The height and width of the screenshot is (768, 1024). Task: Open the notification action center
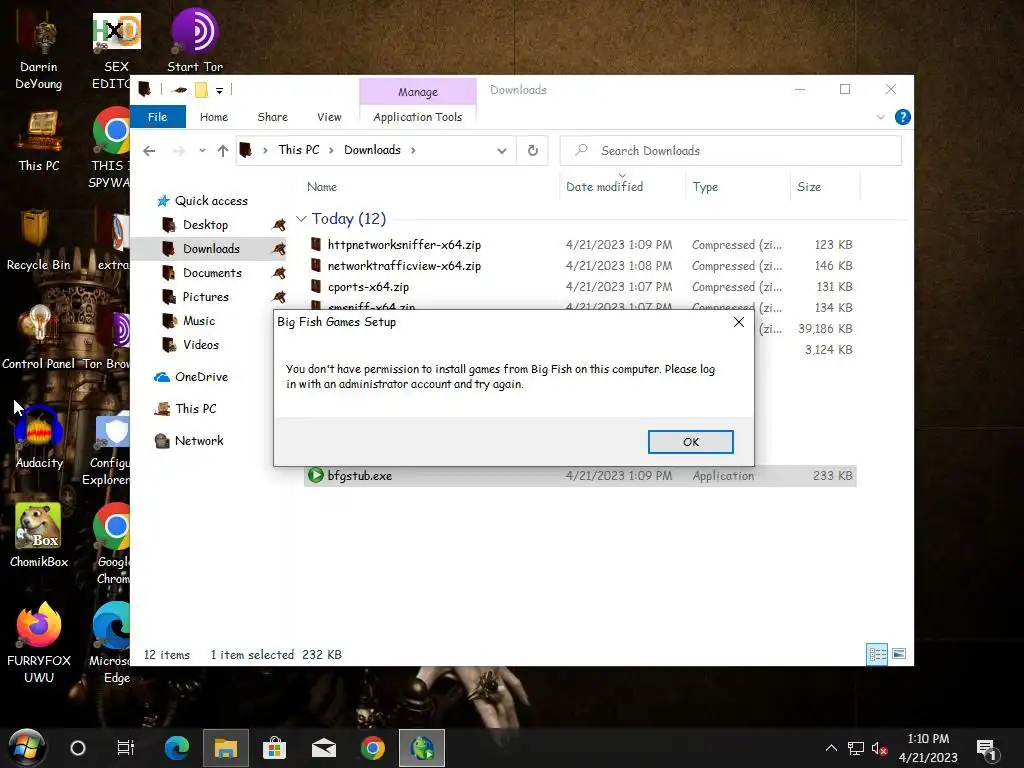[x=987, y=750]
